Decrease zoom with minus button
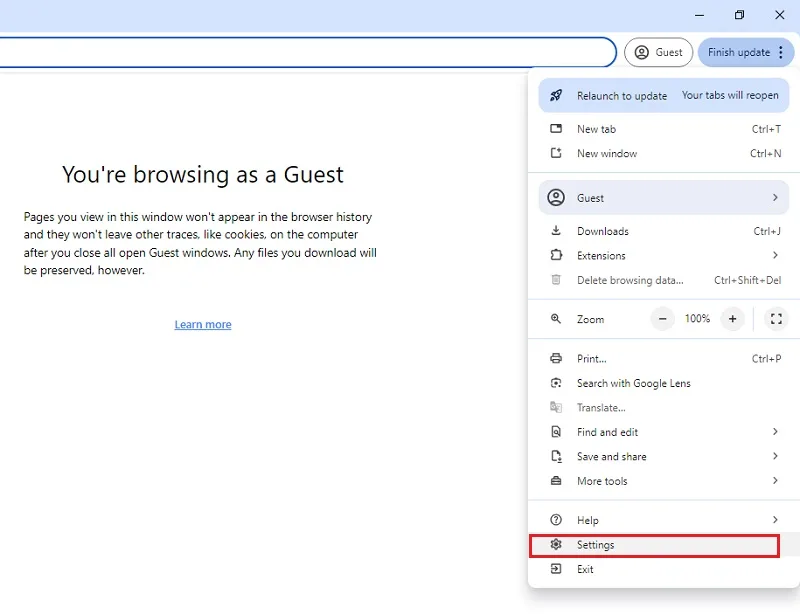The height and width of the screenshot is (614, 800). (662, 319)
